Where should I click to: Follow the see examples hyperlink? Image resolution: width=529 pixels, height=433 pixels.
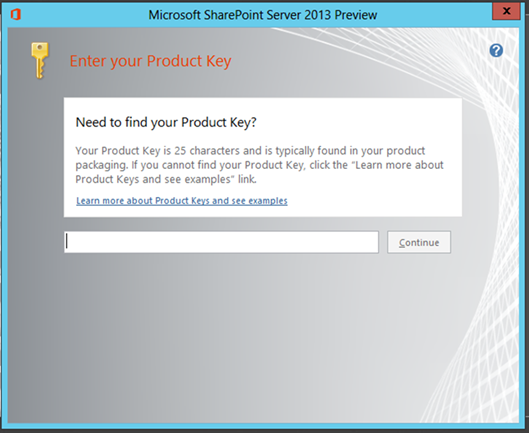182,201
